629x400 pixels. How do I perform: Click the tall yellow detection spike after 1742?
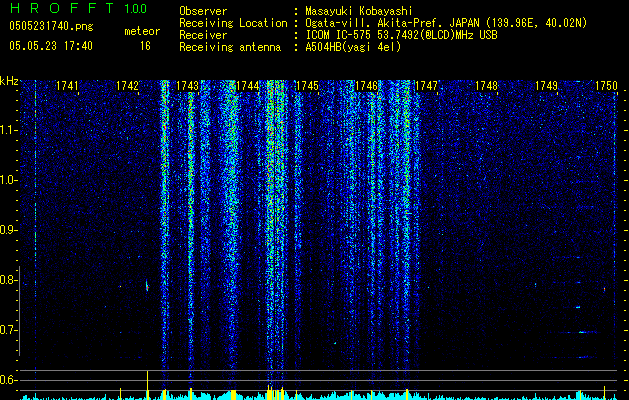point(148,385)
